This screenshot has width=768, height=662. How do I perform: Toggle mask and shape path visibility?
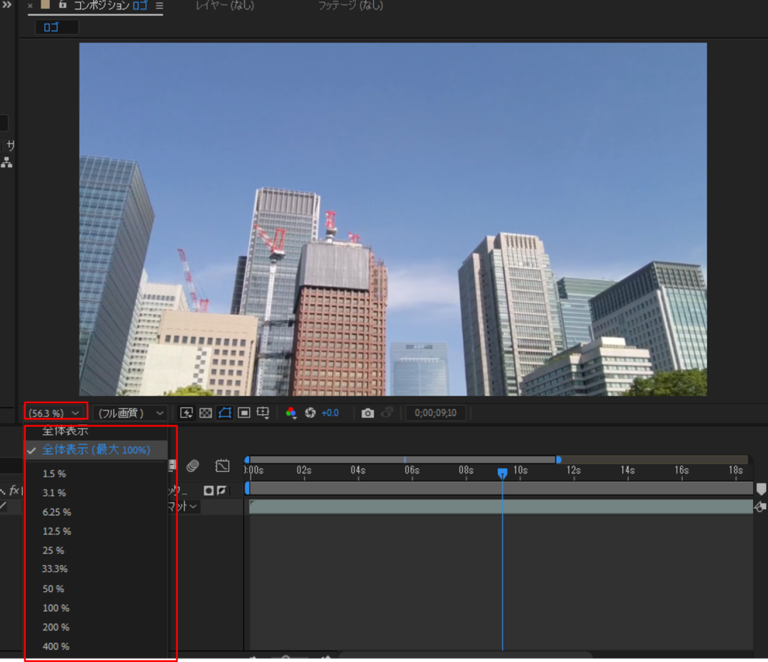click(x=225, y=413)
